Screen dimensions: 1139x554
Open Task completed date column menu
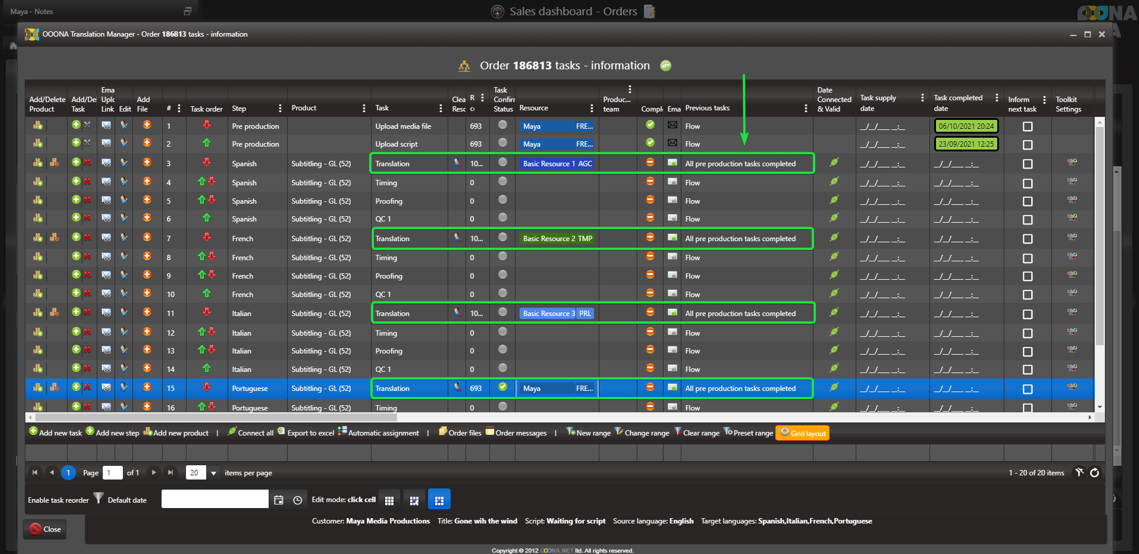(x=996, y=98)
